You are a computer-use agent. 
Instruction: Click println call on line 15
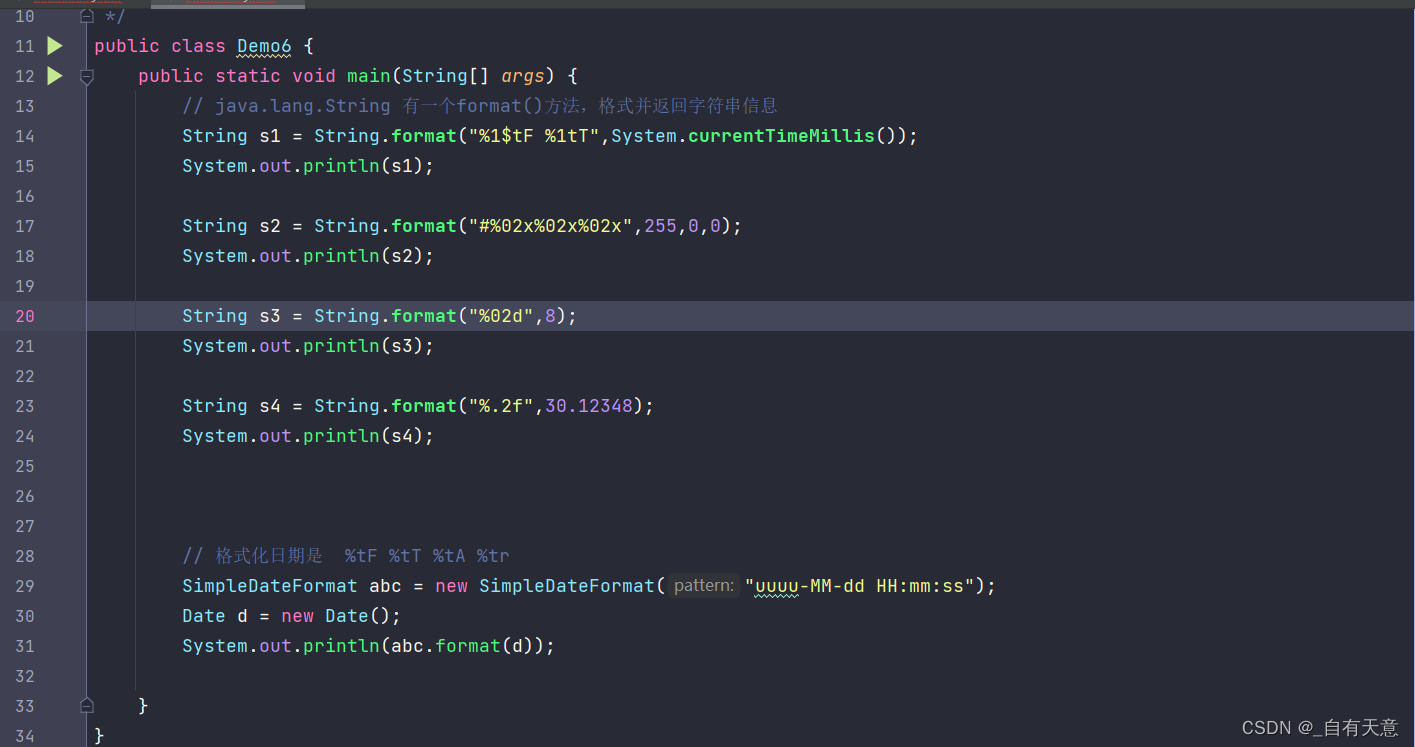(x=341, y=165)
